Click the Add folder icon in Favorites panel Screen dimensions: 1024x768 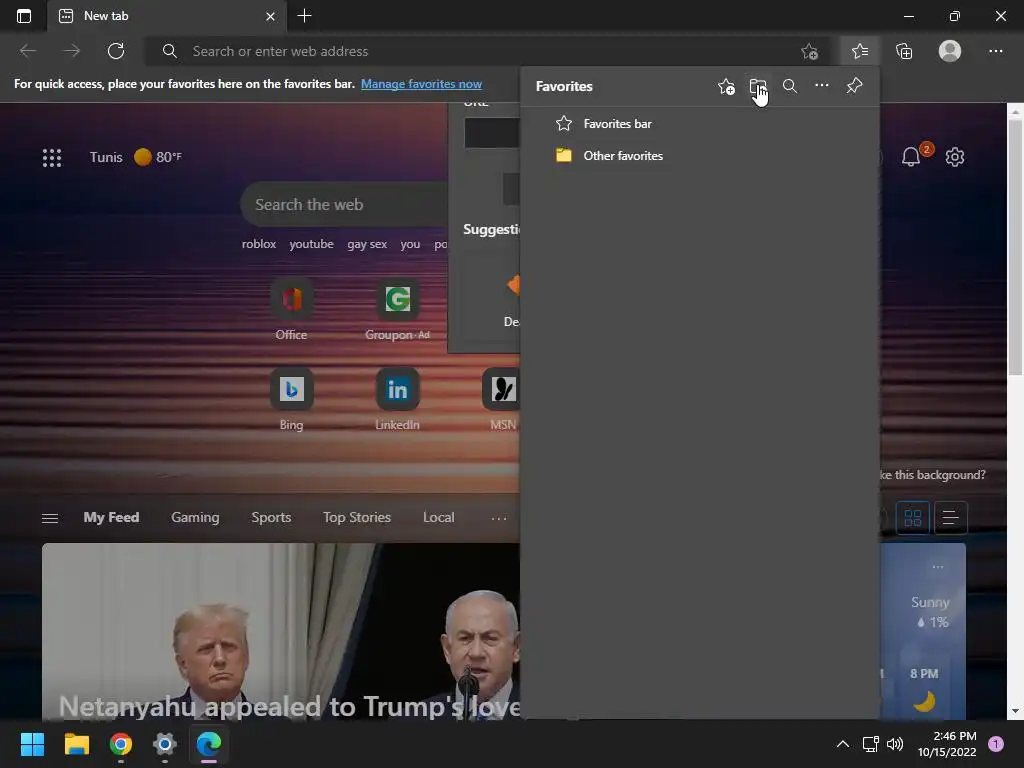pyautogui.click(x=758, y=86)
